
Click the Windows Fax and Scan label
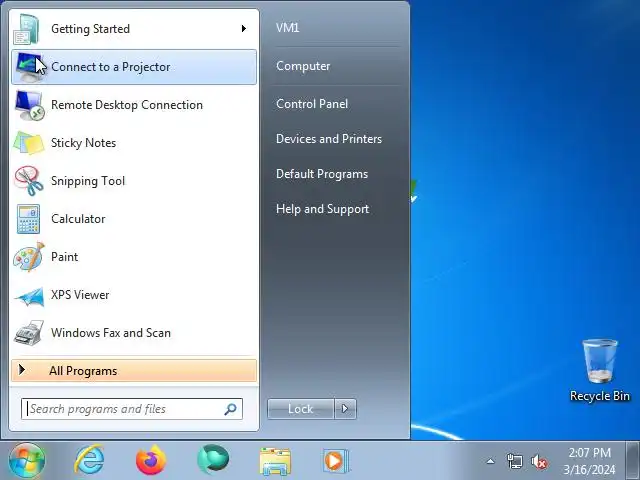pyautogui.click(x=111, y=333)
